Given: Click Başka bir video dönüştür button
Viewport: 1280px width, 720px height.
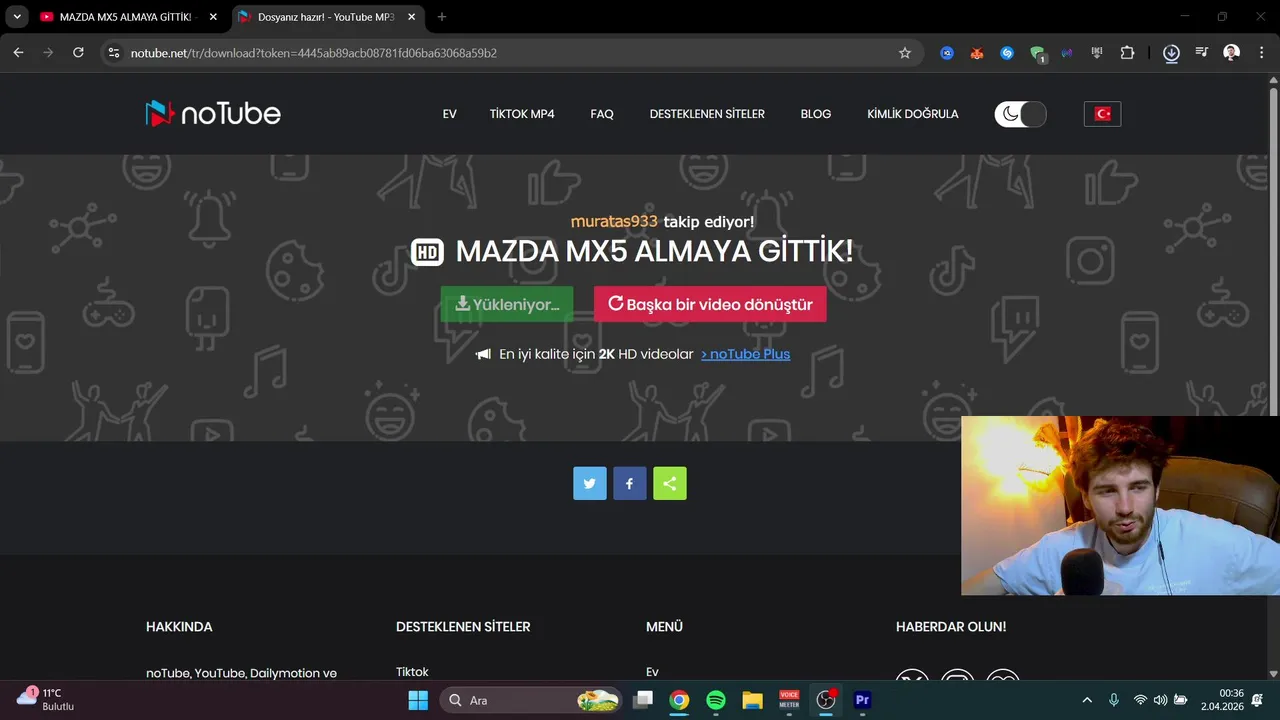Looking at the screenshot, I should point(710,304).
